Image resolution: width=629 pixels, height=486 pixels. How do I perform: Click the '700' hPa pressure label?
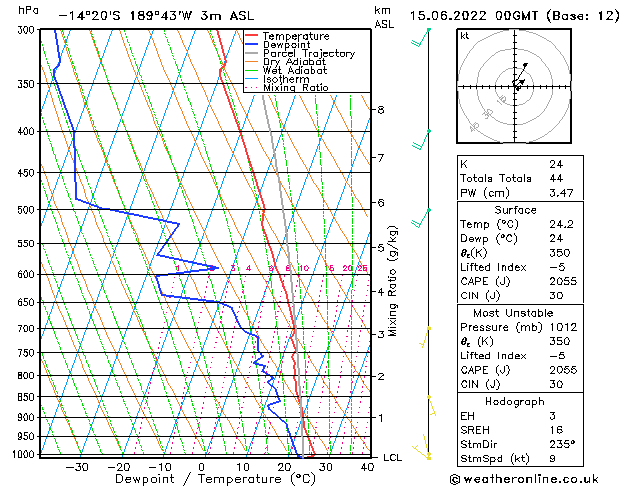click(x=28, y=329)
